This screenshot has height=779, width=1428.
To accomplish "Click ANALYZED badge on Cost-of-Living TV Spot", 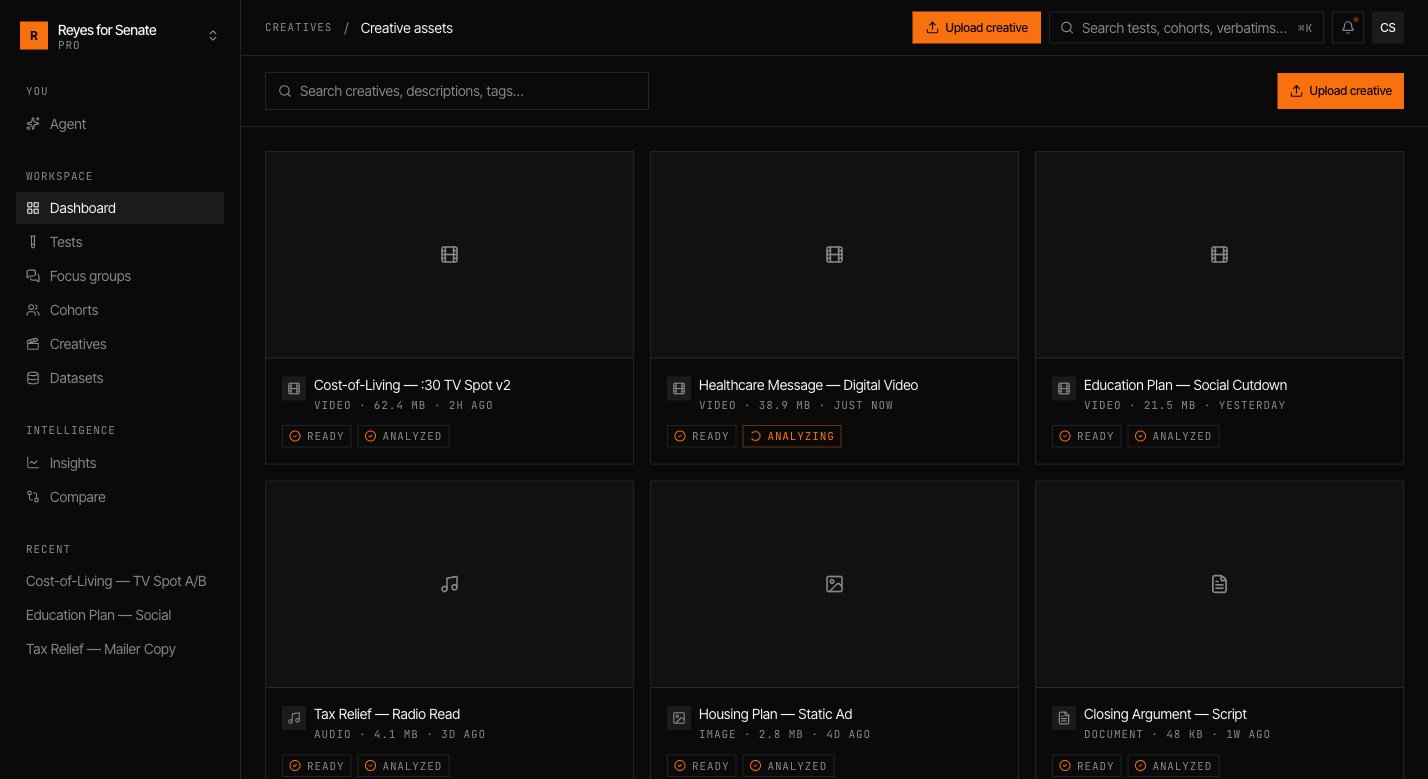I will 403,436.
